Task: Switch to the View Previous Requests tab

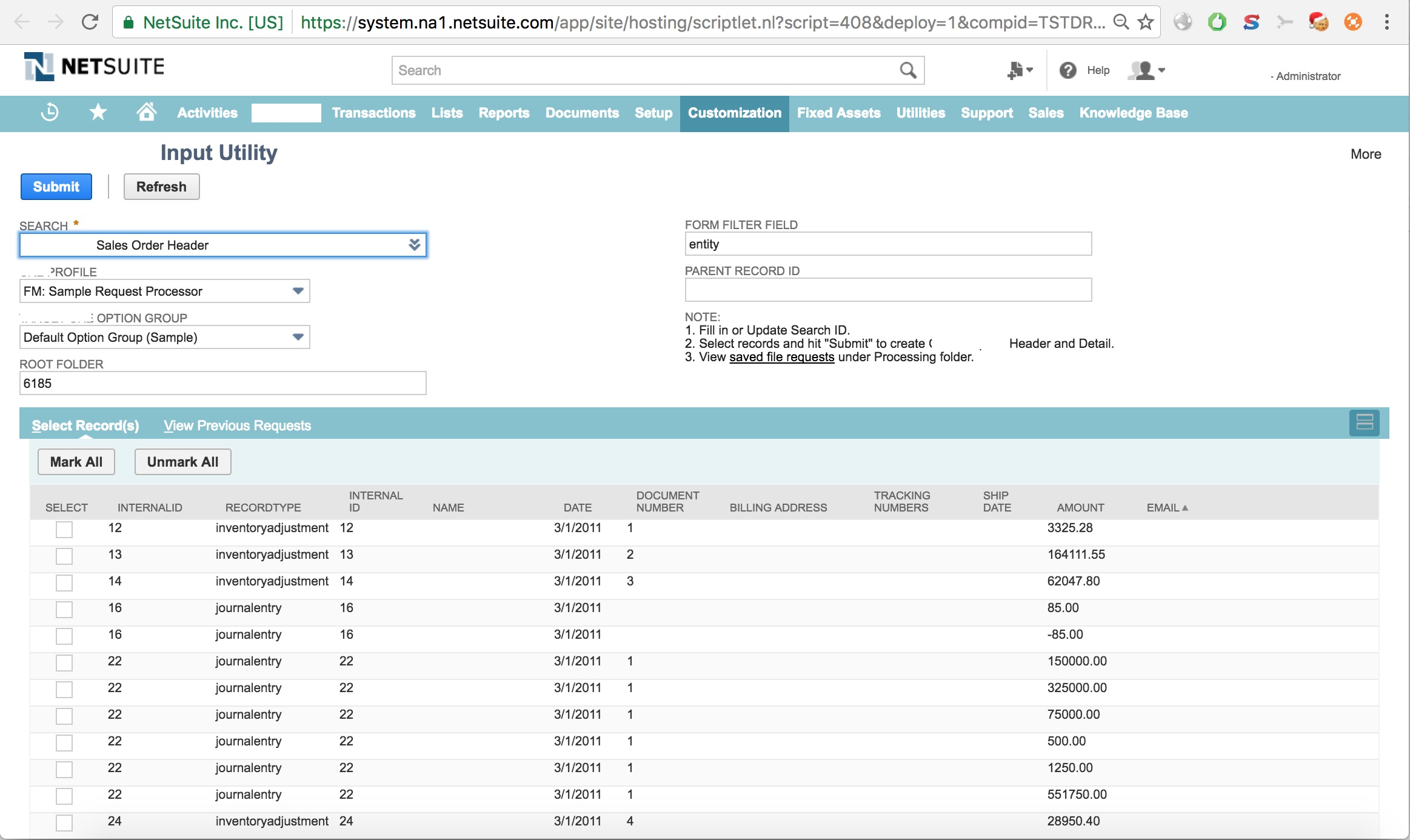Action: point(237,425)
